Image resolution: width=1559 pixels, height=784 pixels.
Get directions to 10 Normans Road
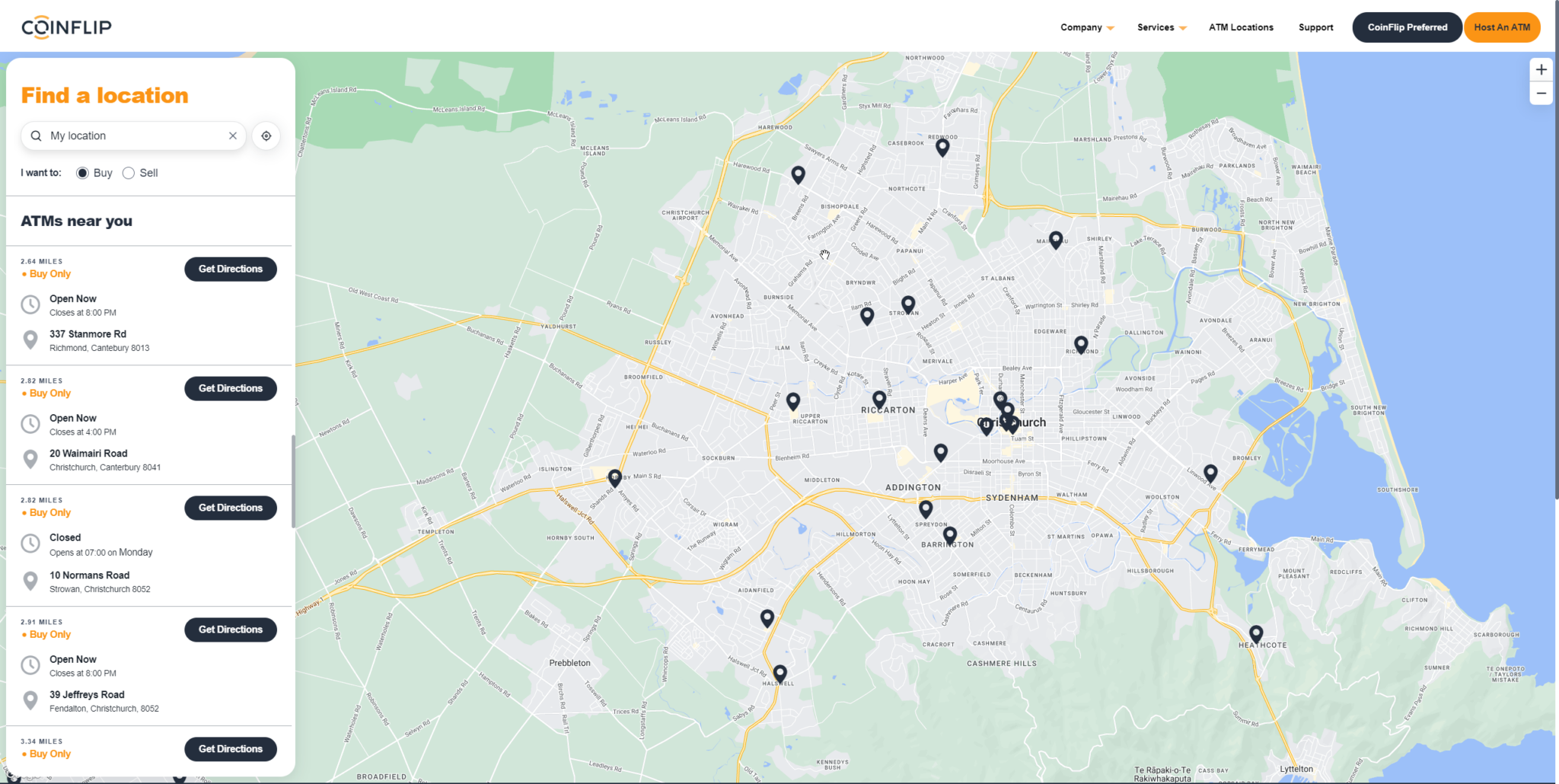231,508
